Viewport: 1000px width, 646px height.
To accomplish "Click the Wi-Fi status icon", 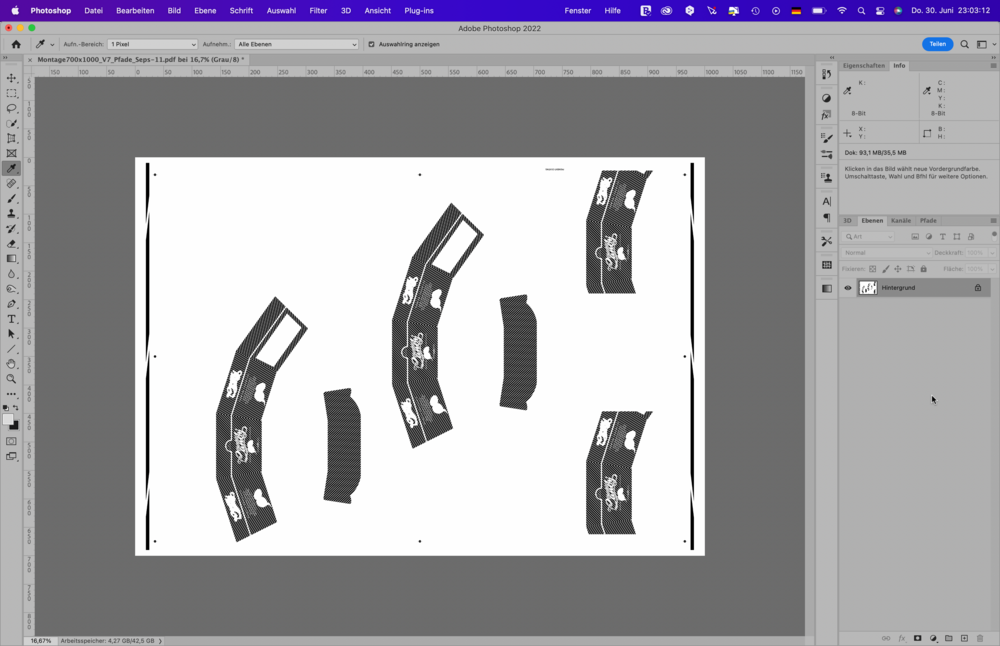I will click(x=842, y=11).
